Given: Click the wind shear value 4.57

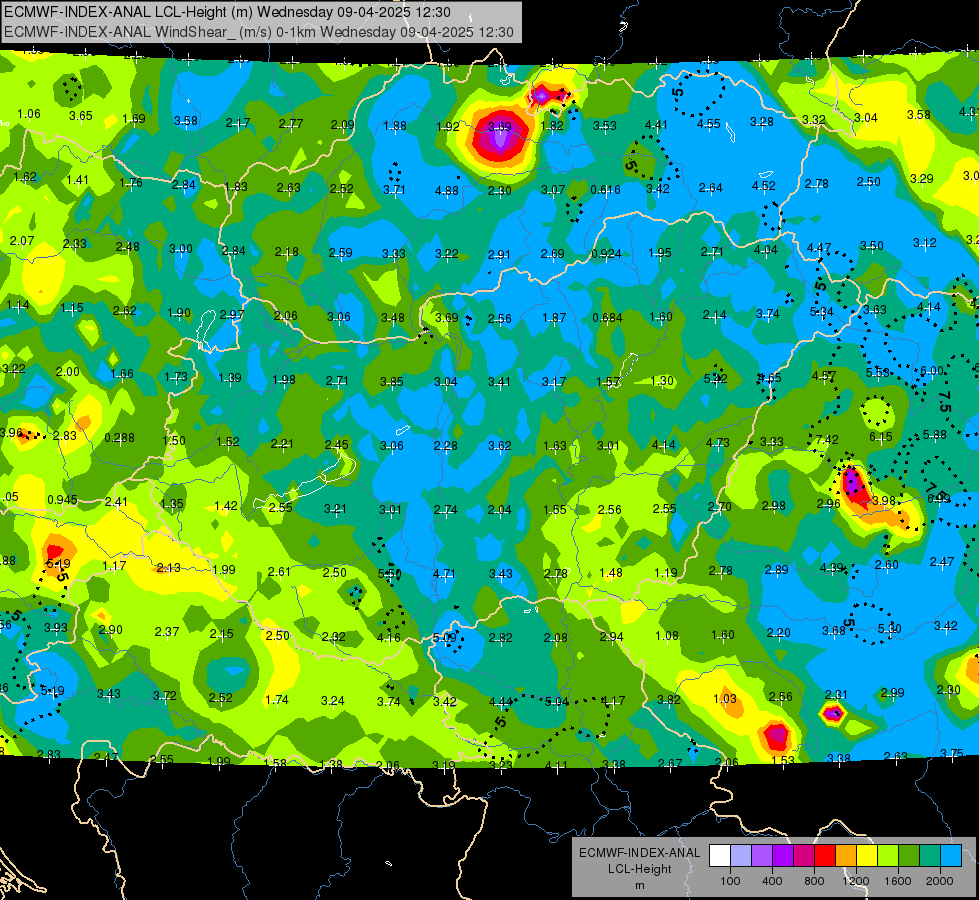Looking at the screenshot, I should tap(824, 375).
